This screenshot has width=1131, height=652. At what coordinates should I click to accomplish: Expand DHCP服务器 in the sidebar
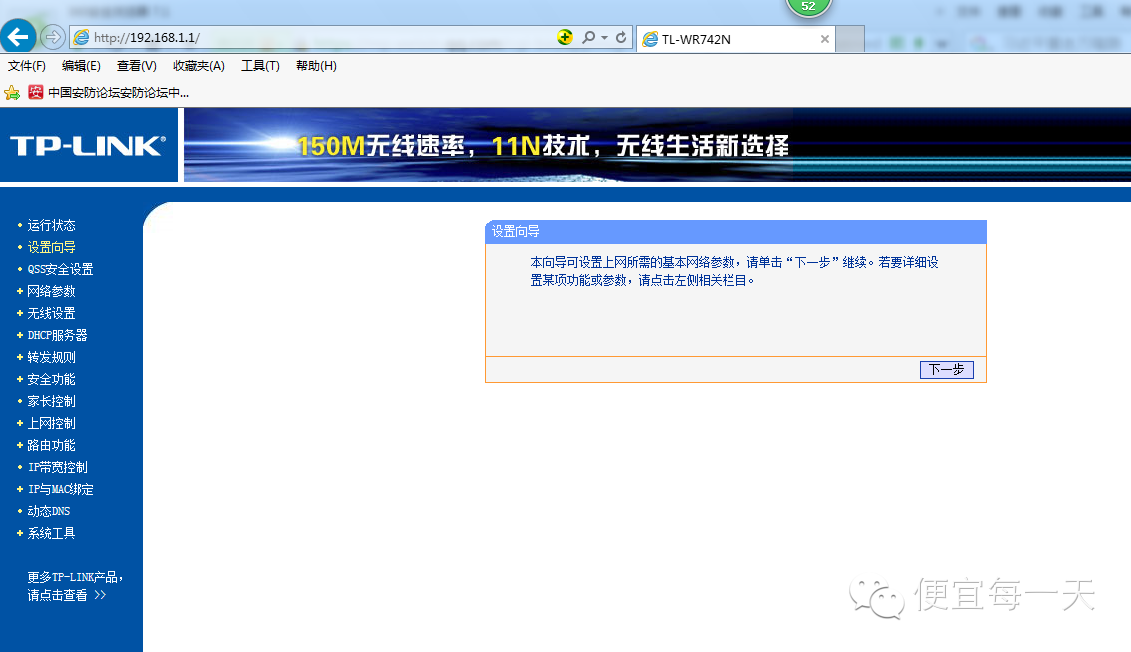[57, 335]
